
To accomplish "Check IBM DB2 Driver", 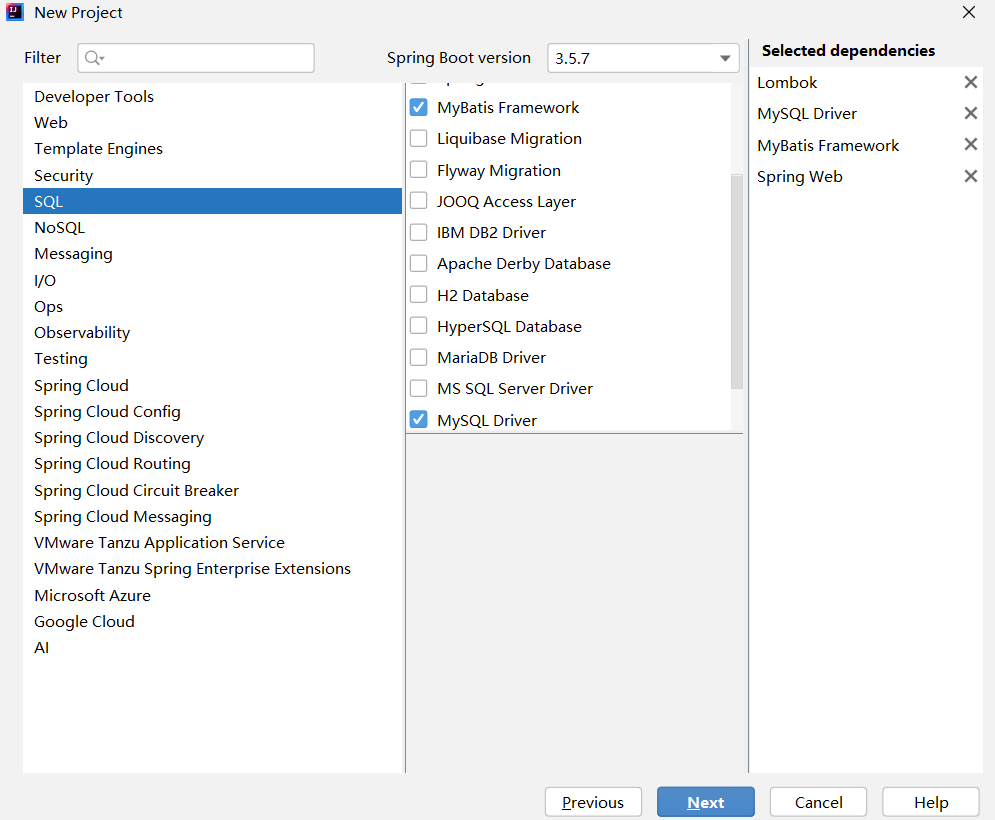I will (x=418, y=232).
